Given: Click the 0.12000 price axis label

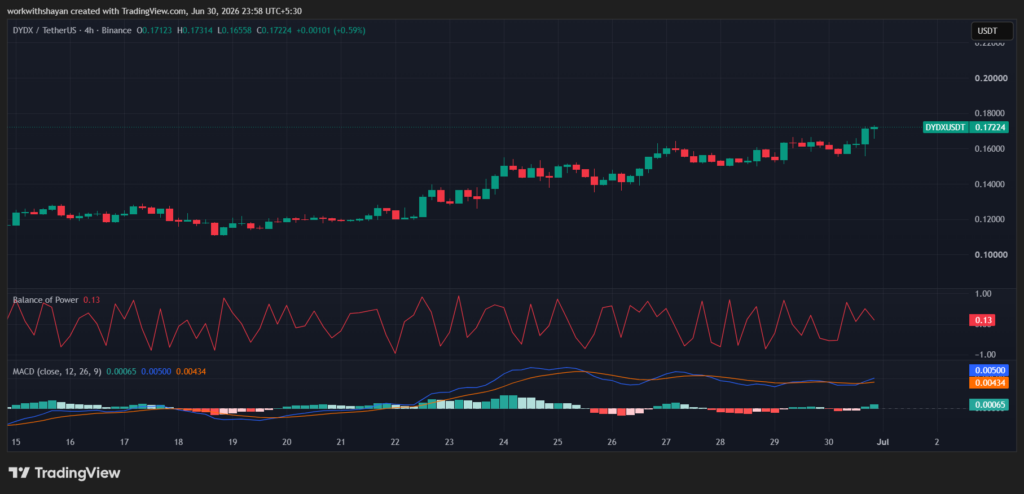Looking at the screenshot, I should click(x=989, y=220).
